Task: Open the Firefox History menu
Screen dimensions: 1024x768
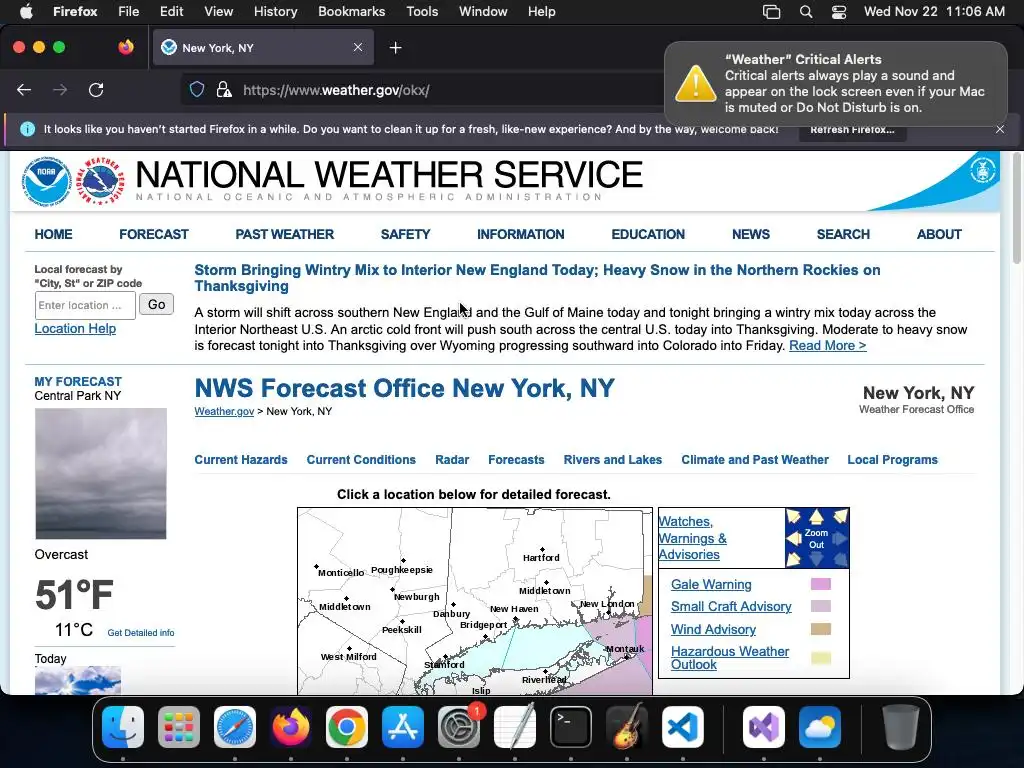Action: point(275,12)
